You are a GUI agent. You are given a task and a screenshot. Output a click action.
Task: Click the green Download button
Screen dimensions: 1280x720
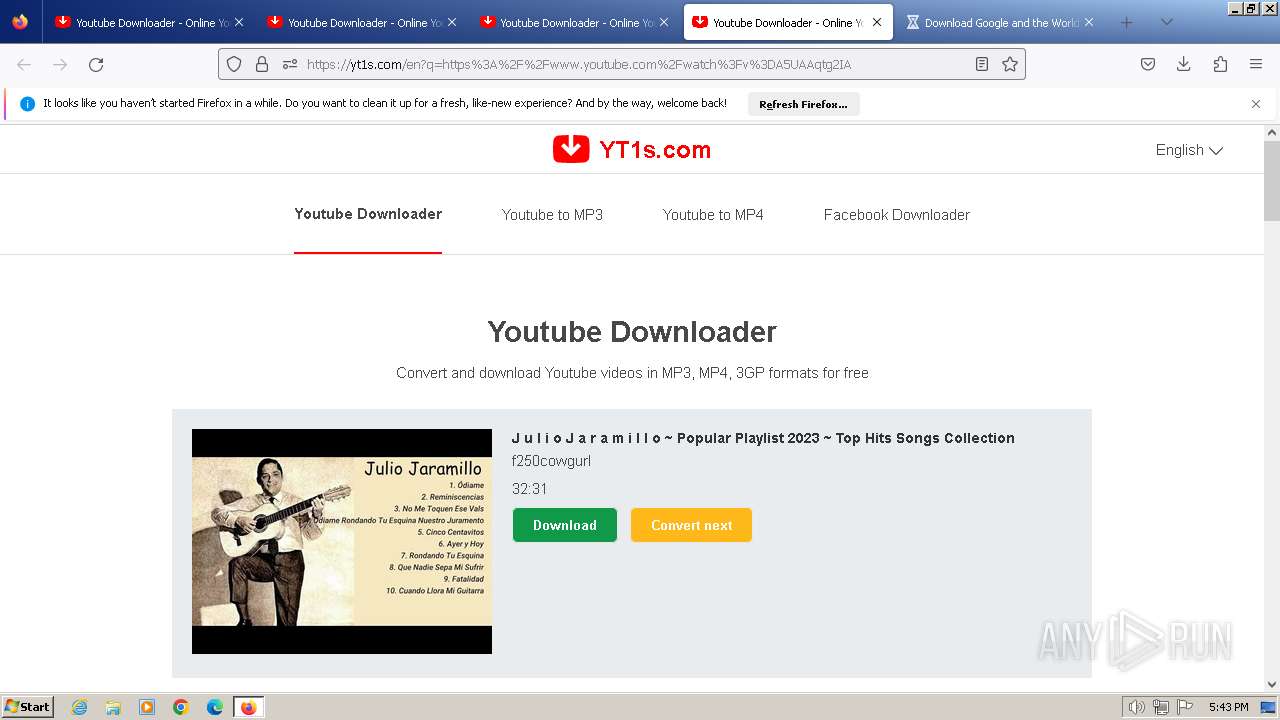click(565, 525)
